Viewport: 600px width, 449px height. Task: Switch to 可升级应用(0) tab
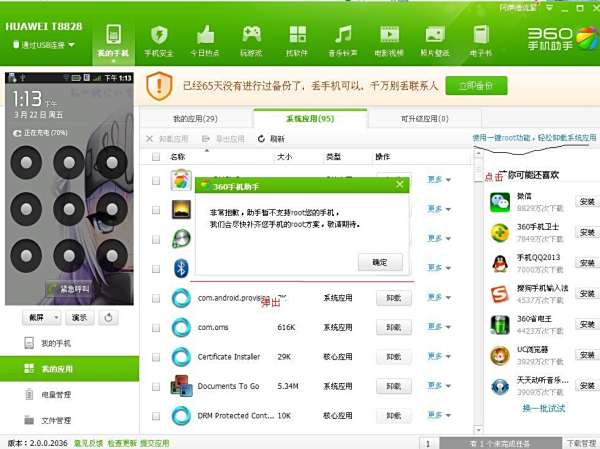point(424,119)
